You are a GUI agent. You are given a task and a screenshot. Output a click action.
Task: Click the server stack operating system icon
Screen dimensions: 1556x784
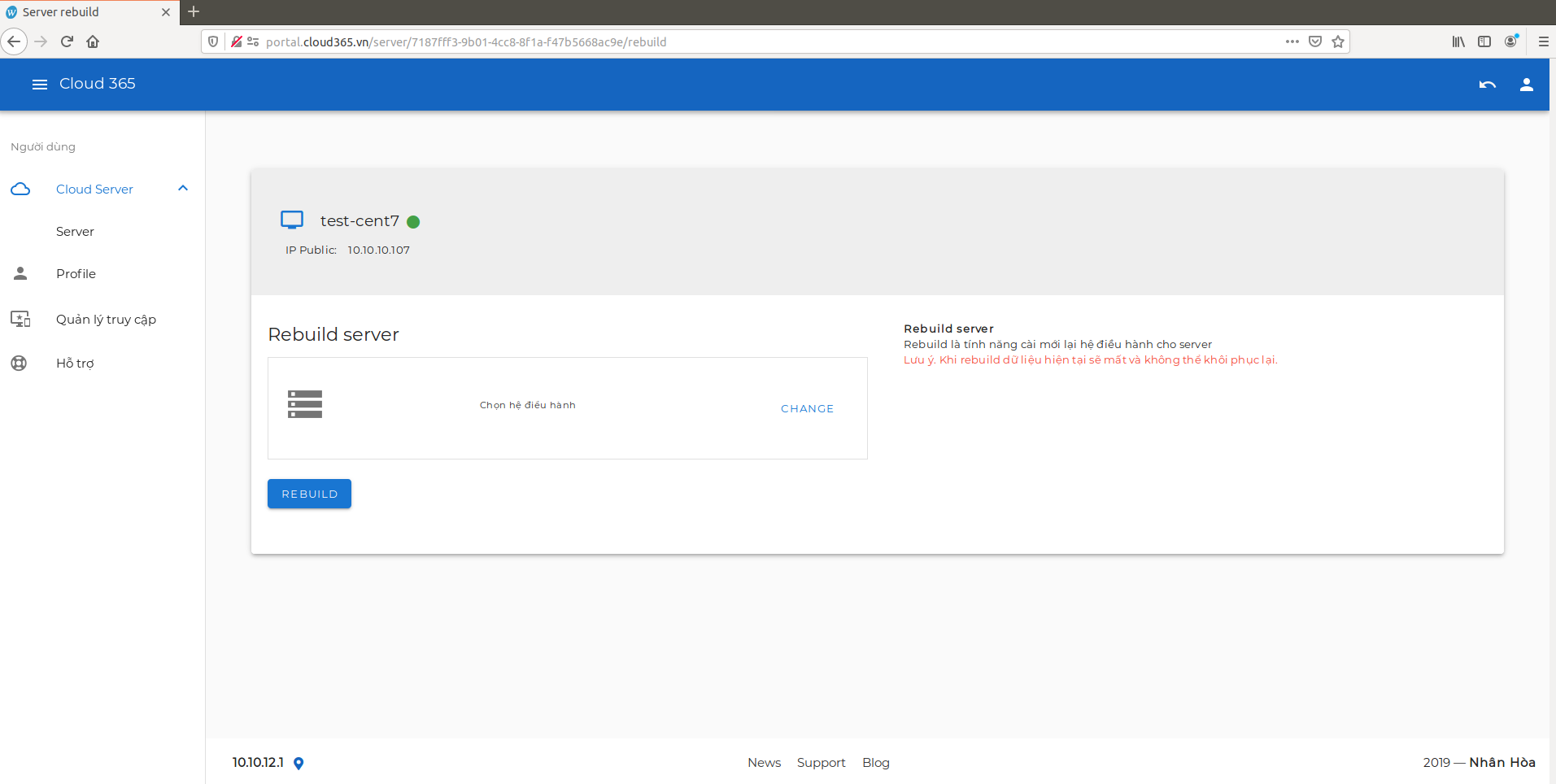pos(305,404)
